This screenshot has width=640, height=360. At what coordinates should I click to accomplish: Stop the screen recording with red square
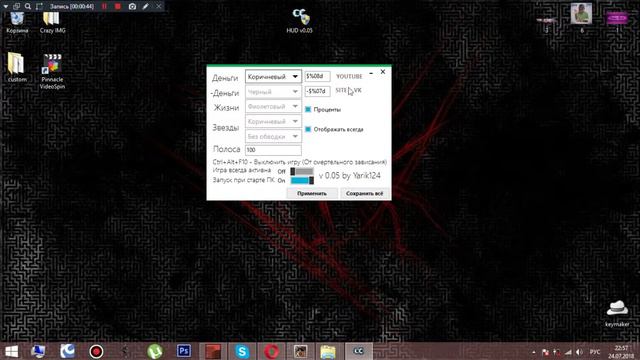(118, 7)
